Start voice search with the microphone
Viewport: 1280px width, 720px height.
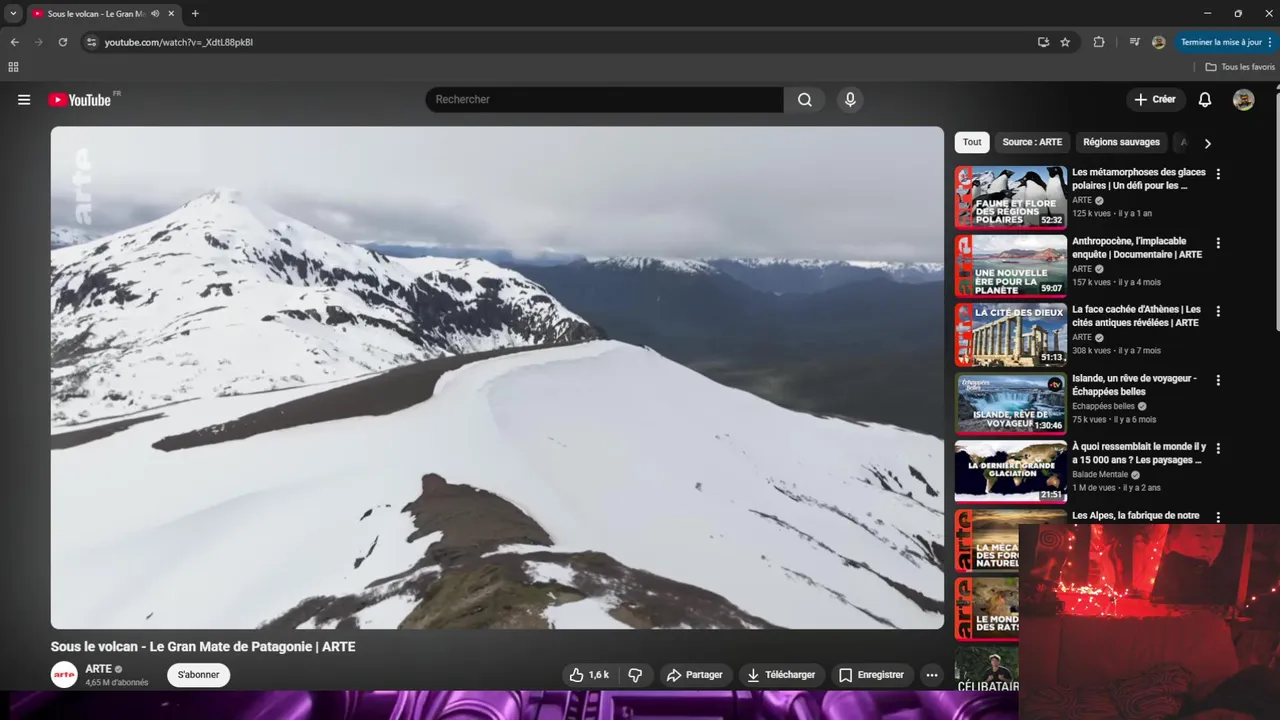point(850,100)
